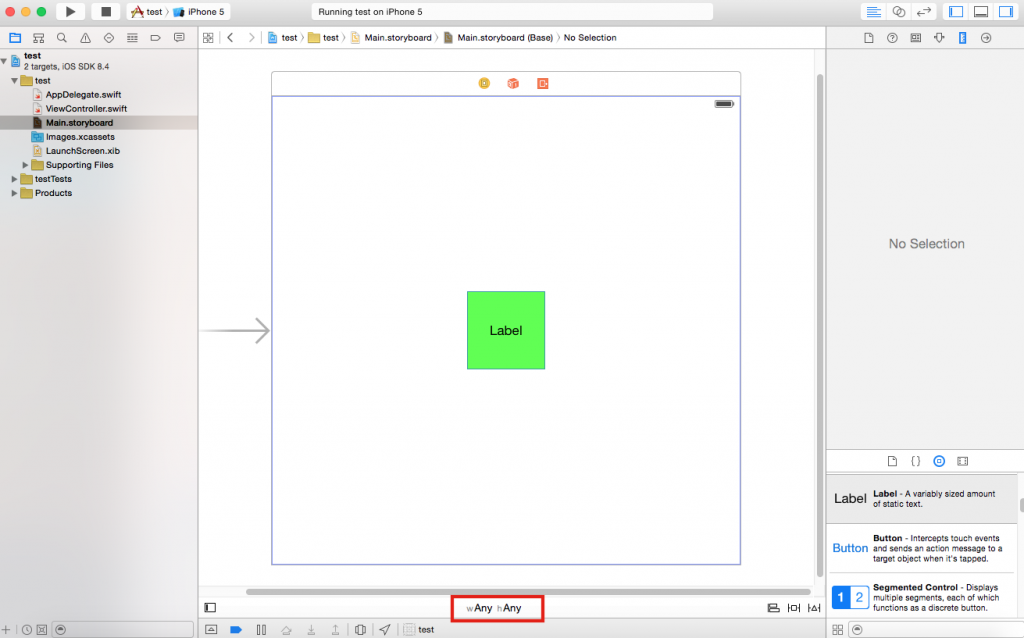This screenshot has height=638, width=1024.
Task: Open the Align constraints tool
Action: pos(773,607)
